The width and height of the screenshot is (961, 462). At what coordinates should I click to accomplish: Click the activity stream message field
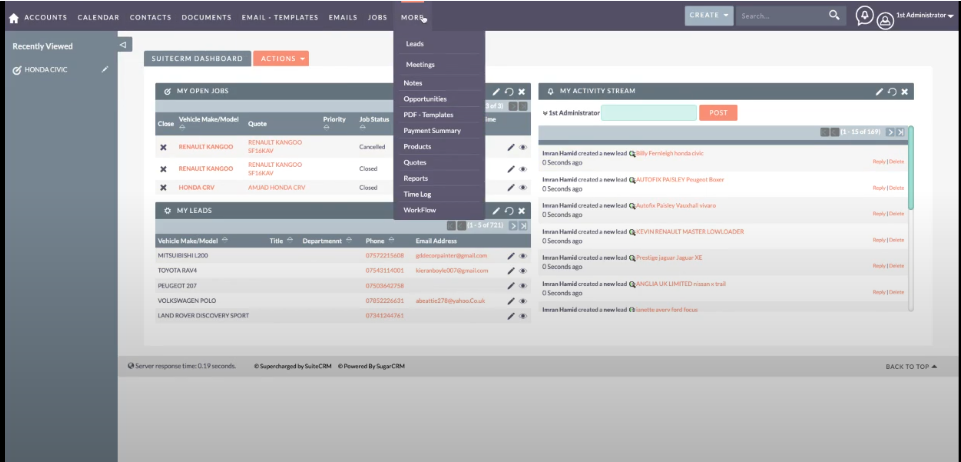pos(648,113)
